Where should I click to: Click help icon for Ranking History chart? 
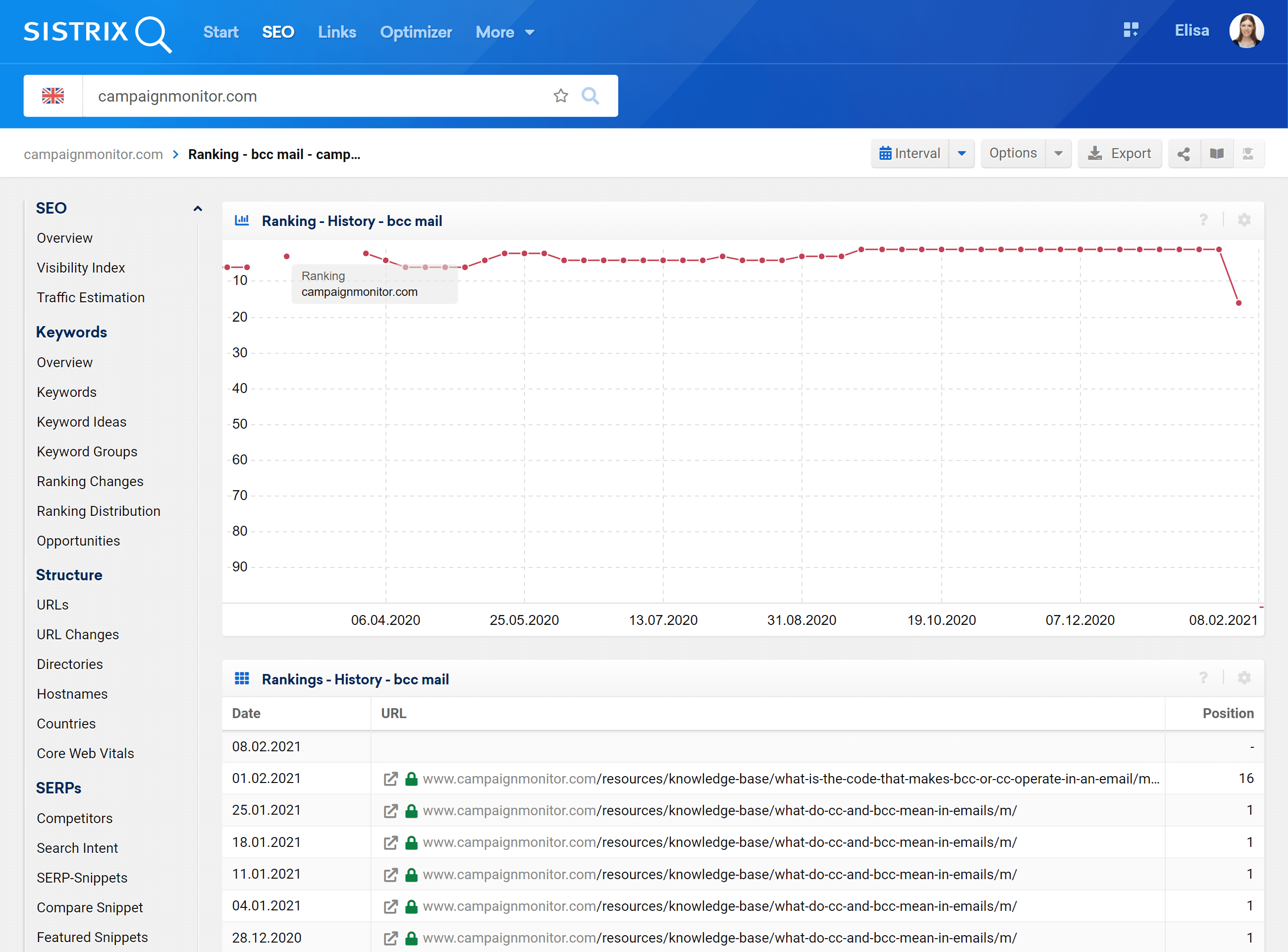click(1203, 220)
